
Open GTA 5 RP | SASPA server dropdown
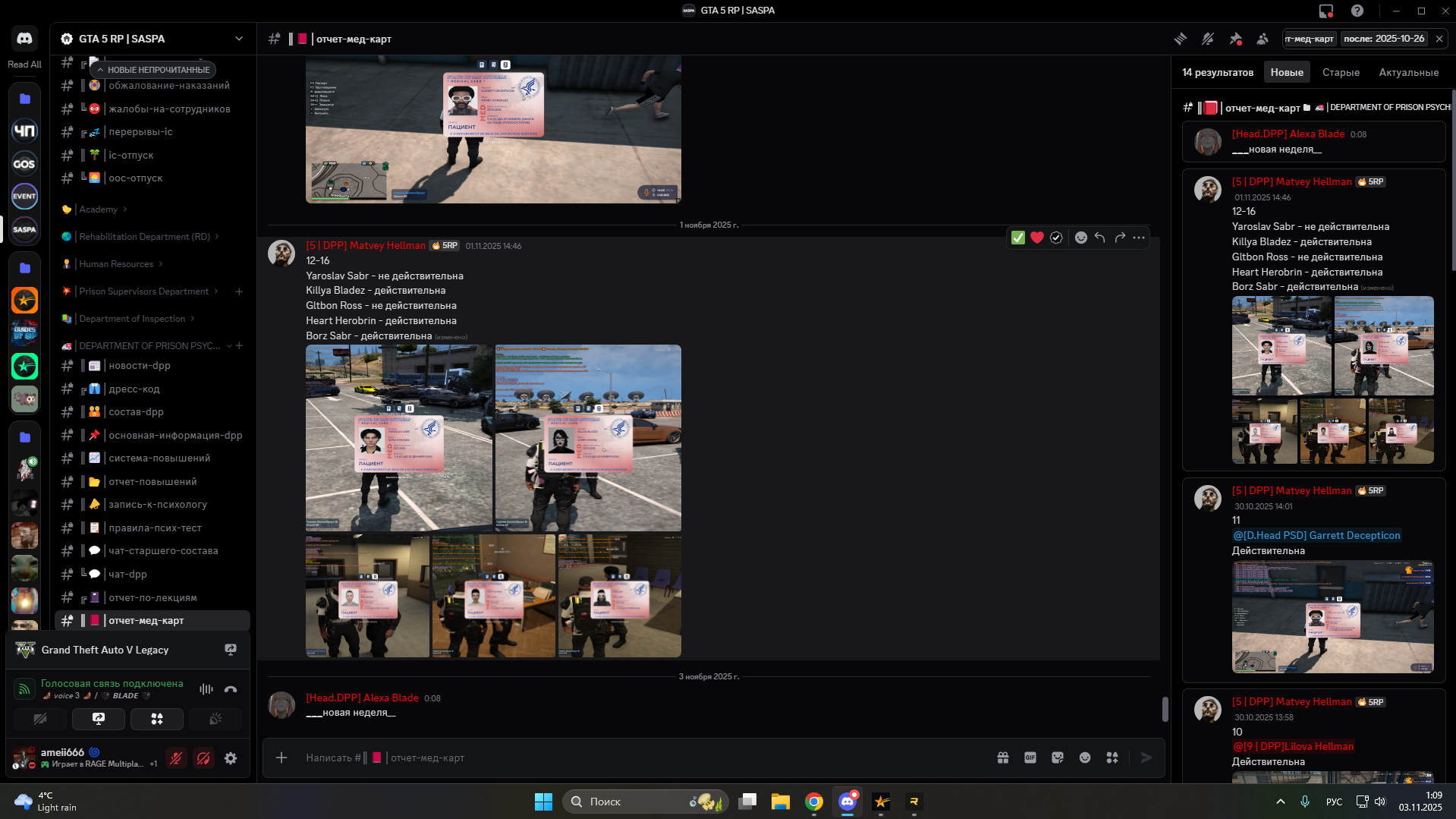pos(238,39)
